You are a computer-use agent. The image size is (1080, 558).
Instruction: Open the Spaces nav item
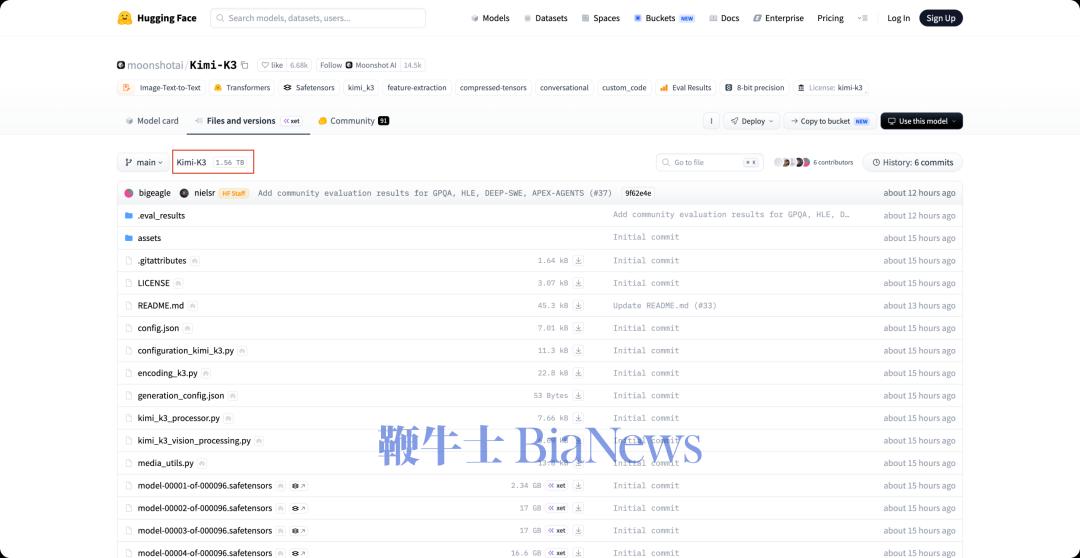(600, 18)
